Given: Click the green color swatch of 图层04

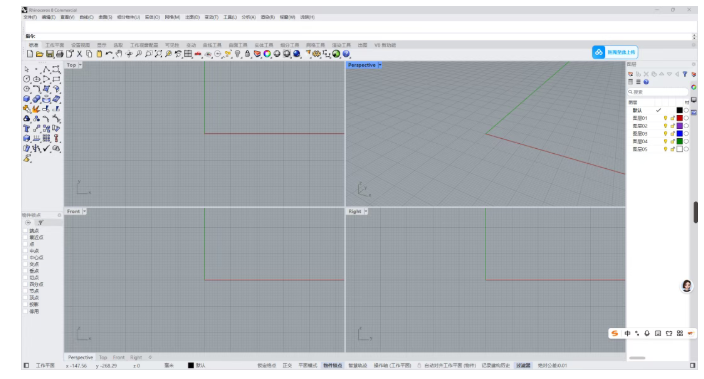Looking at the screenshot, I should click(x=679, y=141).
